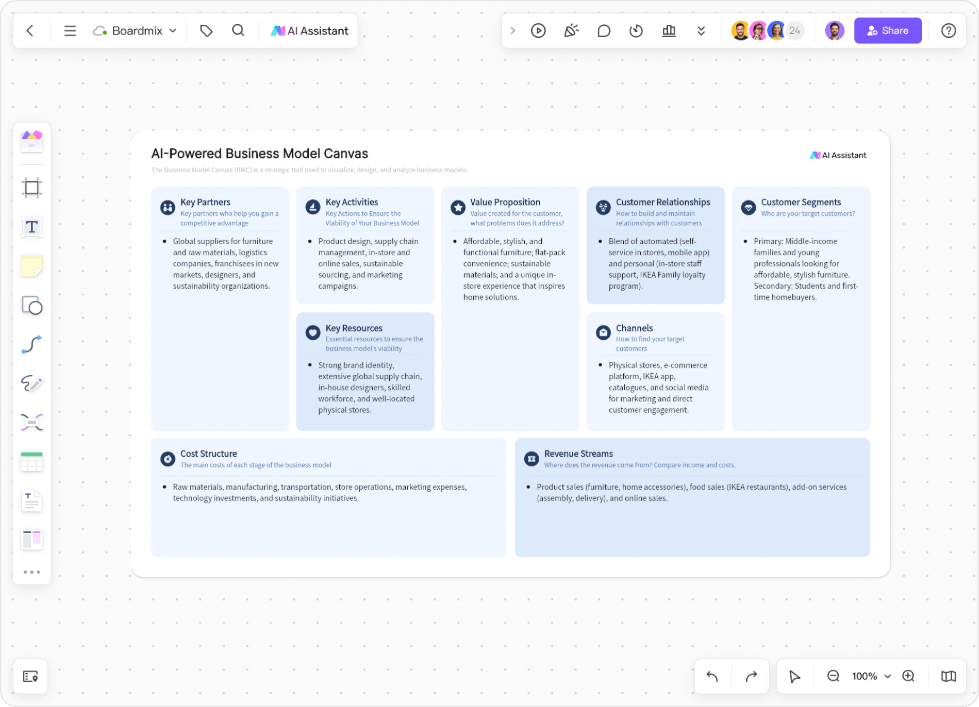Viewport: 979px width, 707px height.
Task: Zoom in with plus magnifier
Action: point(908,676)
